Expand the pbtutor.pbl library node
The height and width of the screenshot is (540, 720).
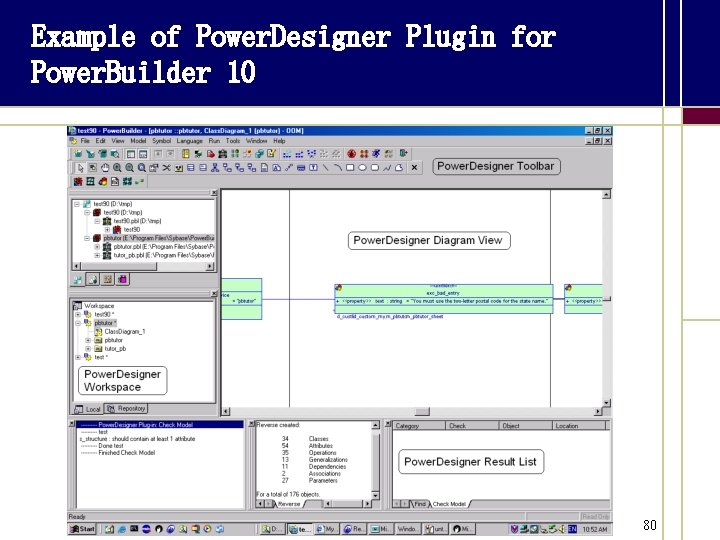97,247
